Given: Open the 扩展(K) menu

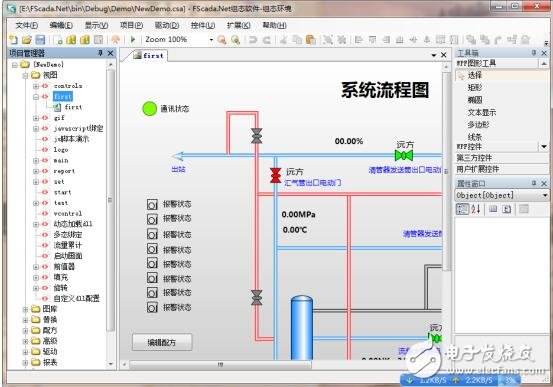Looking at the screenshot, I should click(x=239, y=25).
